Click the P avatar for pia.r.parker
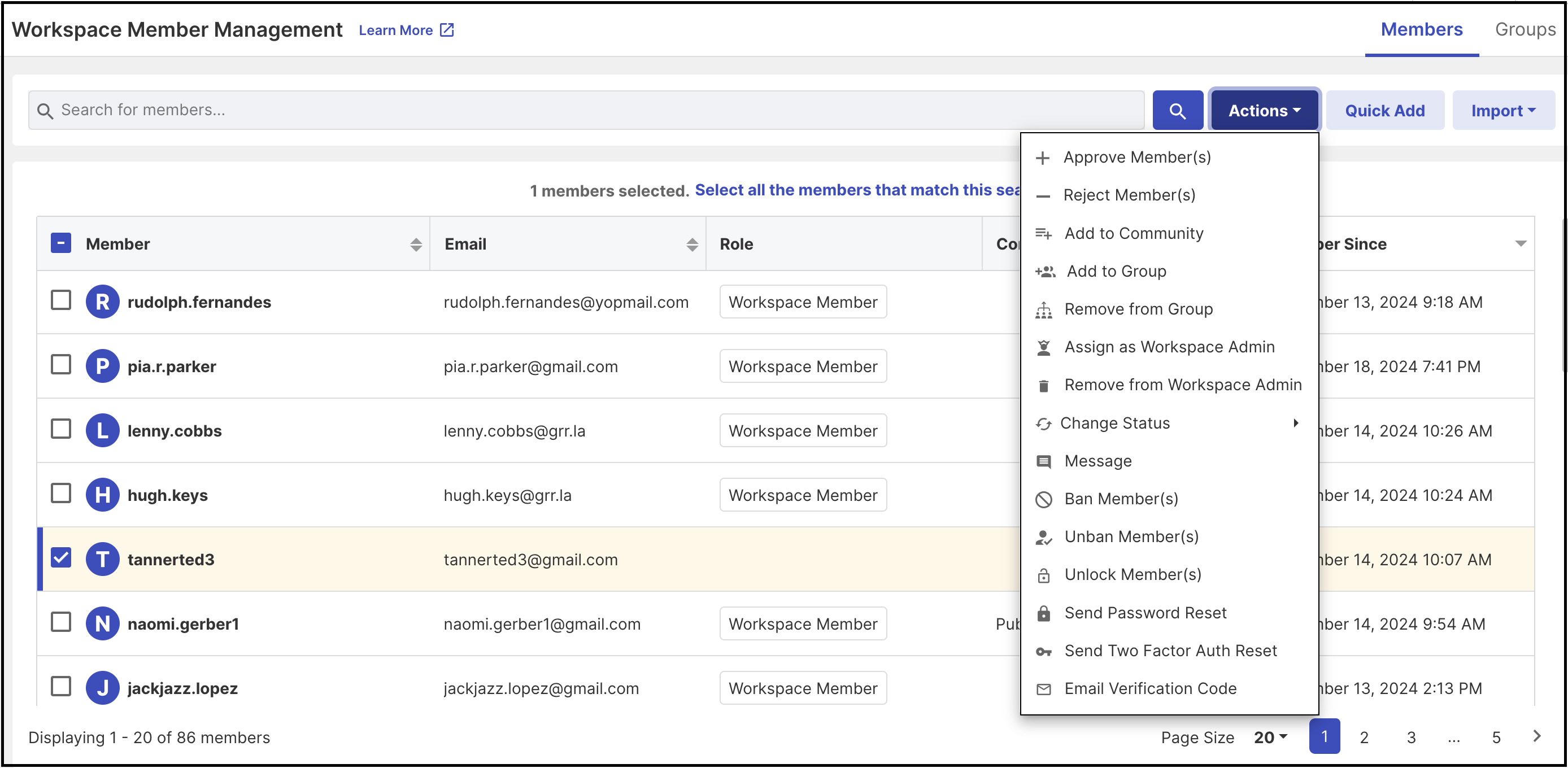 (x=102, y=366)
